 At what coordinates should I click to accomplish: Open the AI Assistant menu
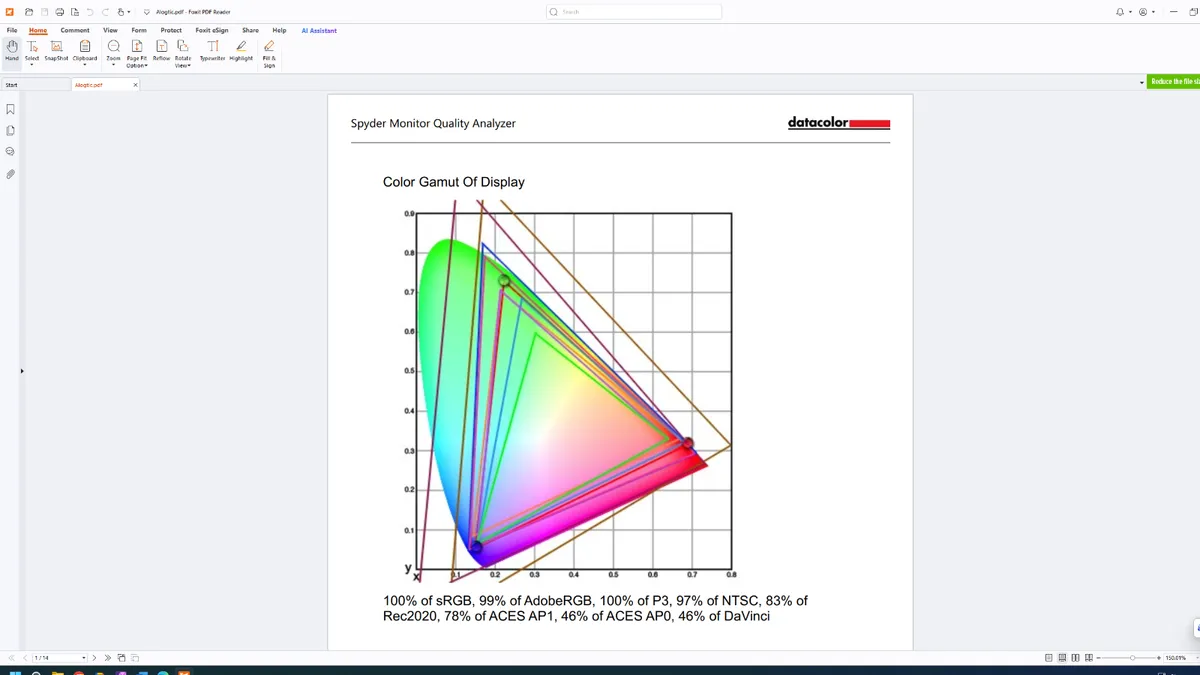pos(318,30)
